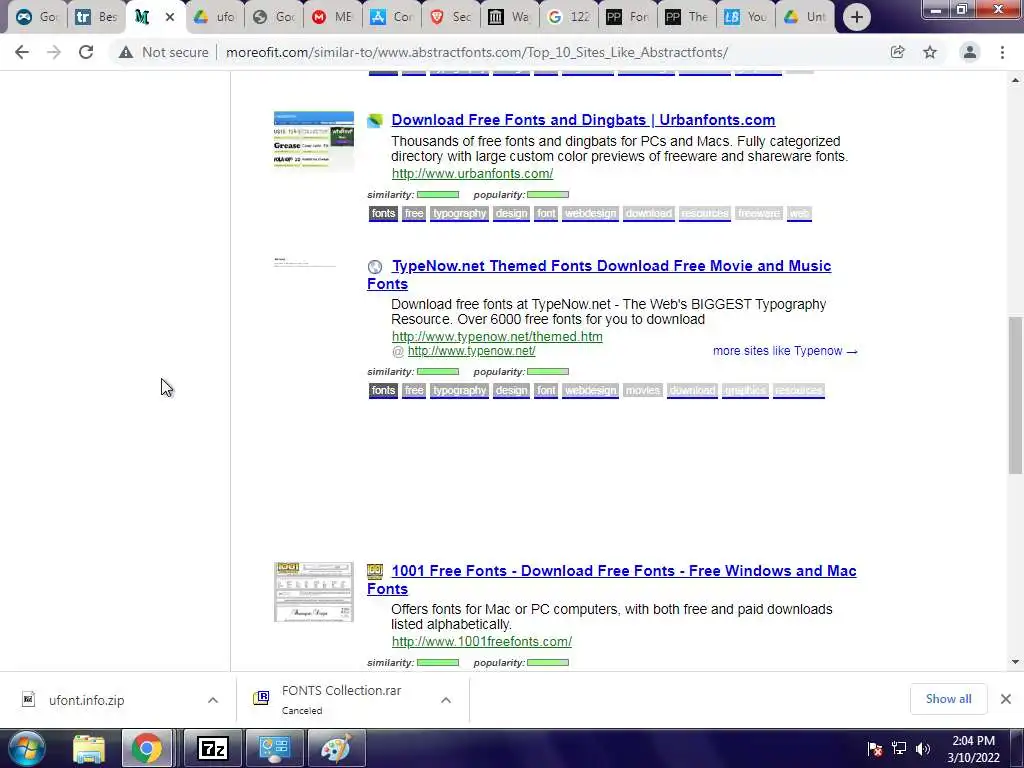
Task: Close the downloads bar
Action: click(1006, 699)
